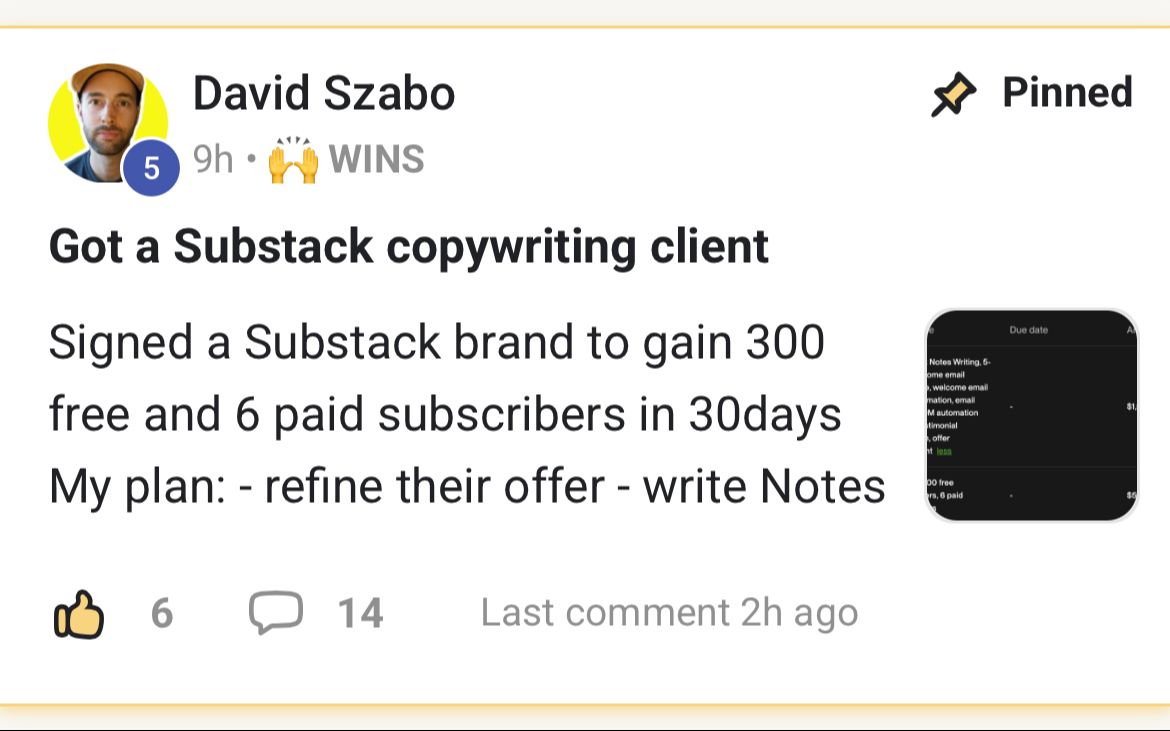Click Due date header in thumbnail image
This screenshot has width=1170, height=731.
1029,330
